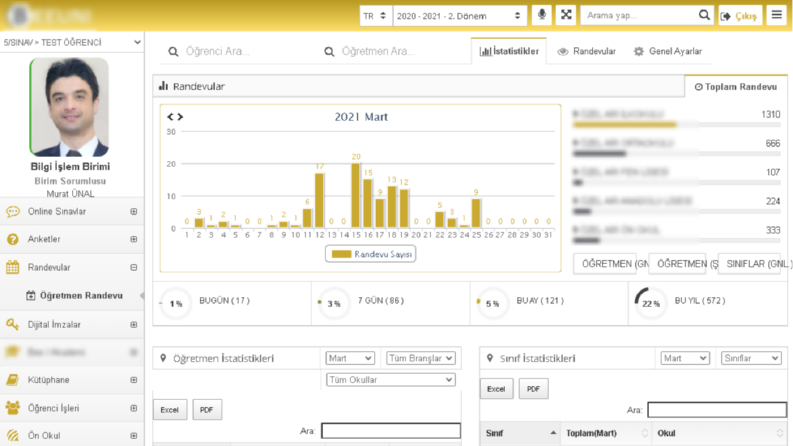Open the 2020 - 2021 - 2. Dönem selector
This screenshot has height=446, width=793.
point(459,16)
